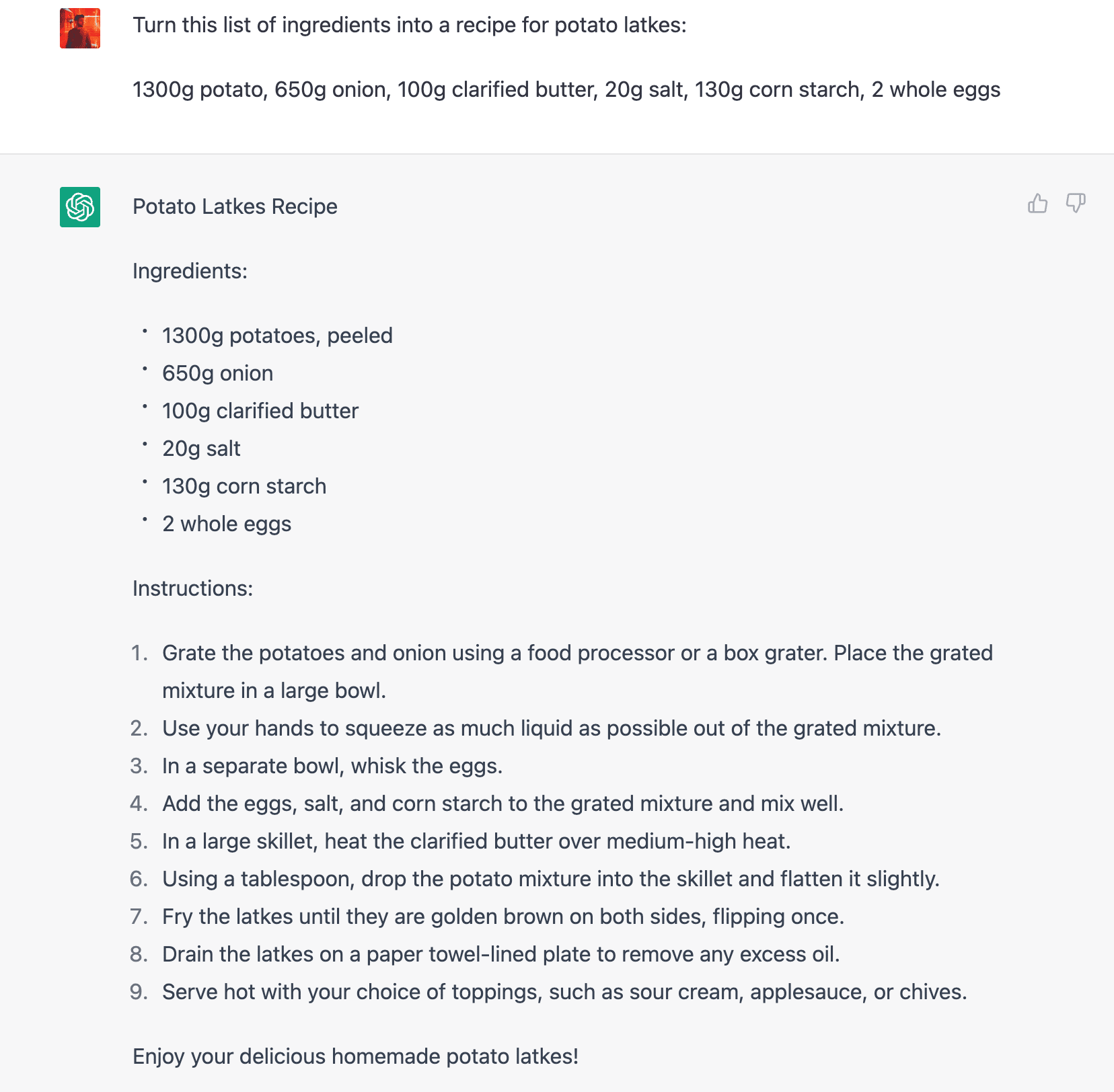Click the thumbs up icon

tap(1037, 203)
